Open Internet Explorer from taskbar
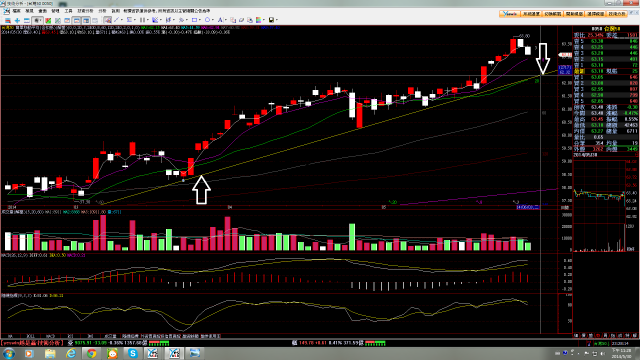Image resolution: width=640 pixels, height=360 pixels. (71, 353)
